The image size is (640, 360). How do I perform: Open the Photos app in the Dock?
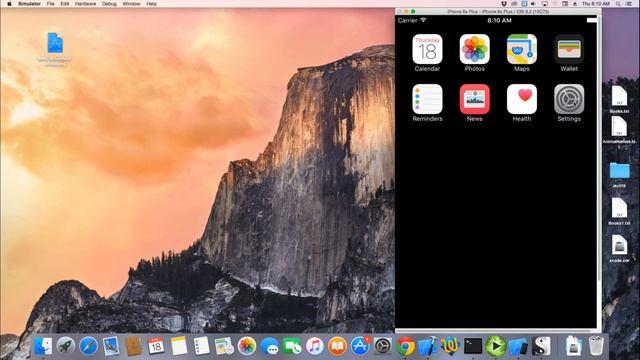click(247, 346)
